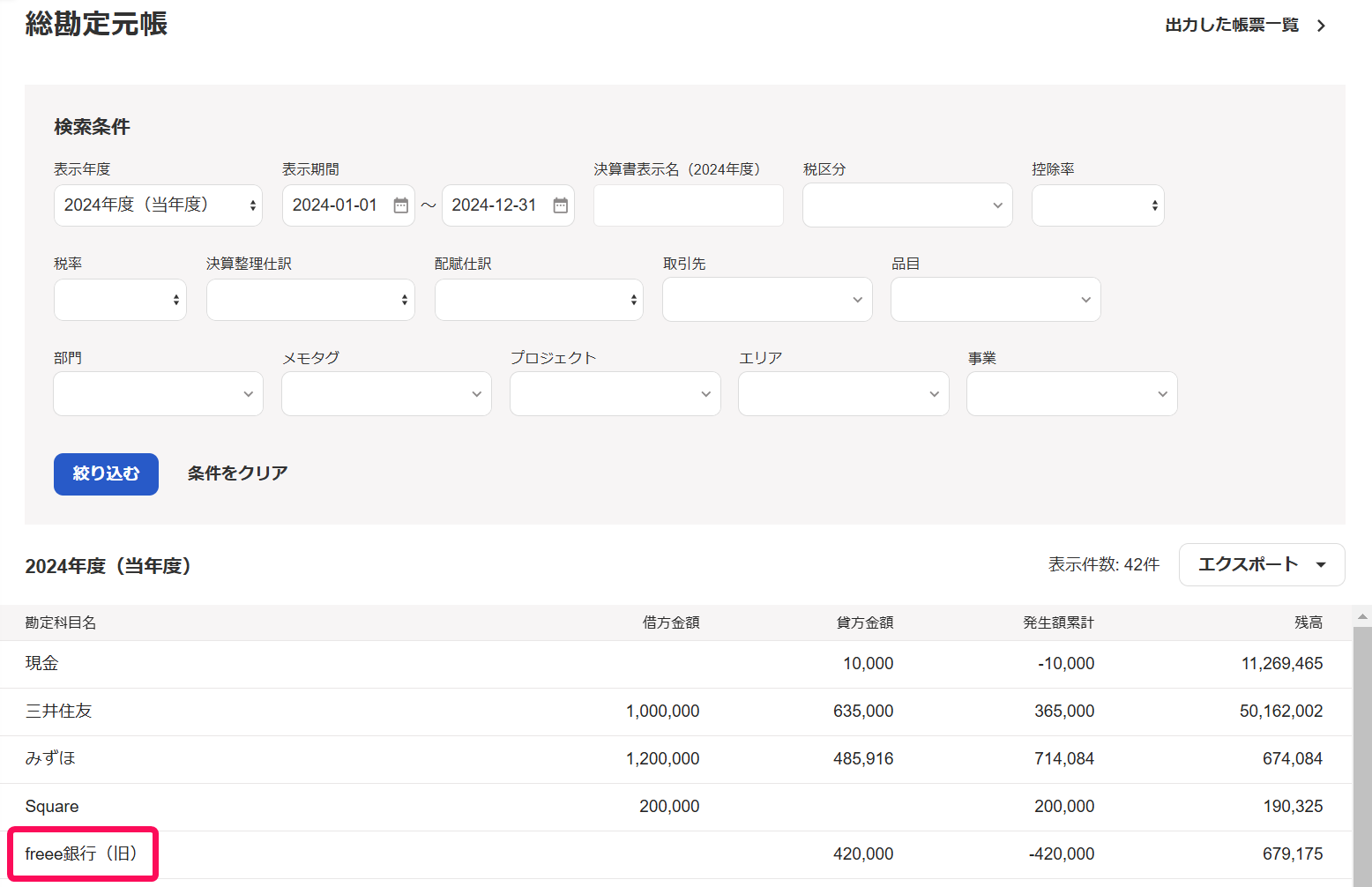The image size is (1372, 887).
Task: Open calendar picker for end date 2024-12-31
Action: pos(560,205)
